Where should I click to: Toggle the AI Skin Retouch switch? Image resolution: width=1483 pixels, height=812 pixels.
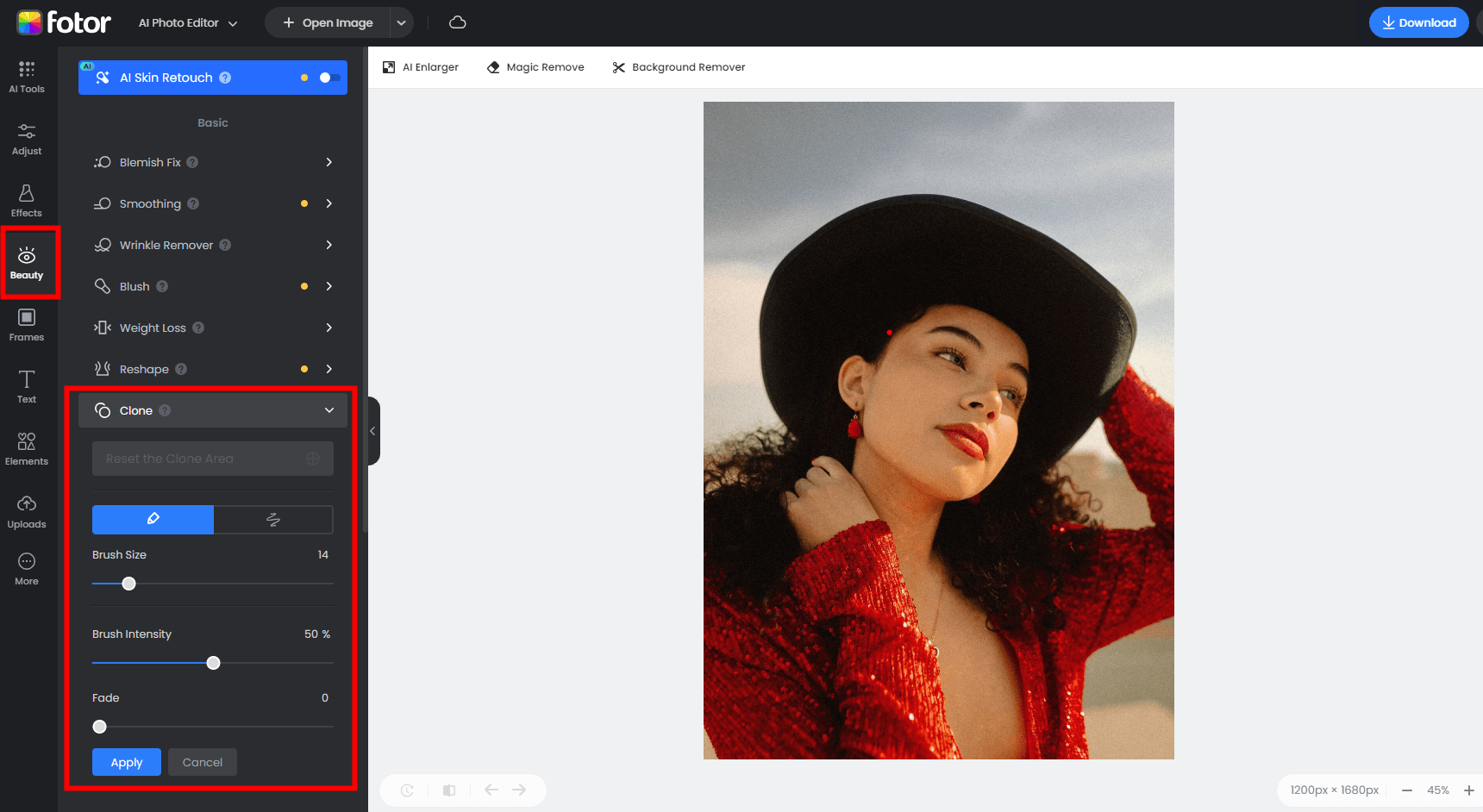326,77
